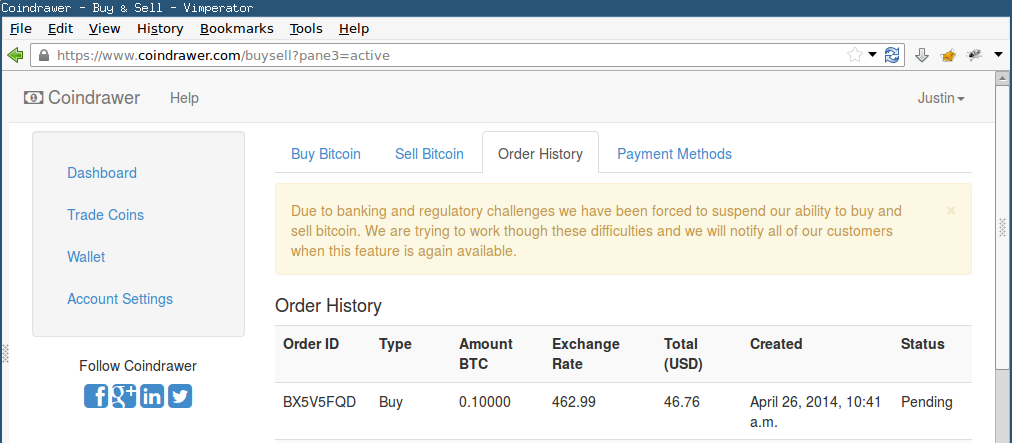Click the Status column header
Screen dimensions: 1012x443
[x=922, y=344]
